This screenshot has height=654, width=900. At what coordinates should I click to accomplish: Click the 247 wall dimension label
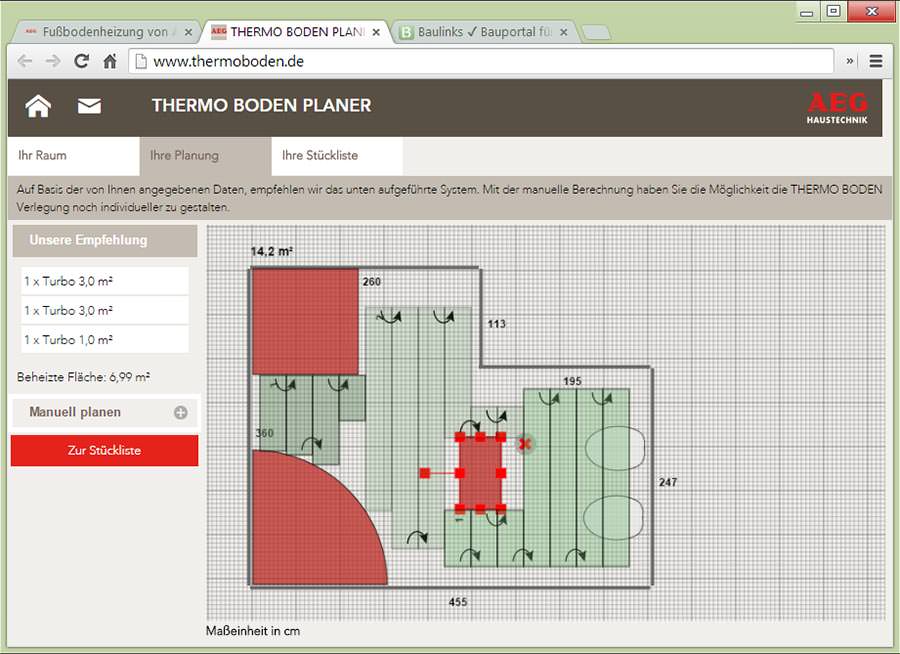tap(668, 482)
